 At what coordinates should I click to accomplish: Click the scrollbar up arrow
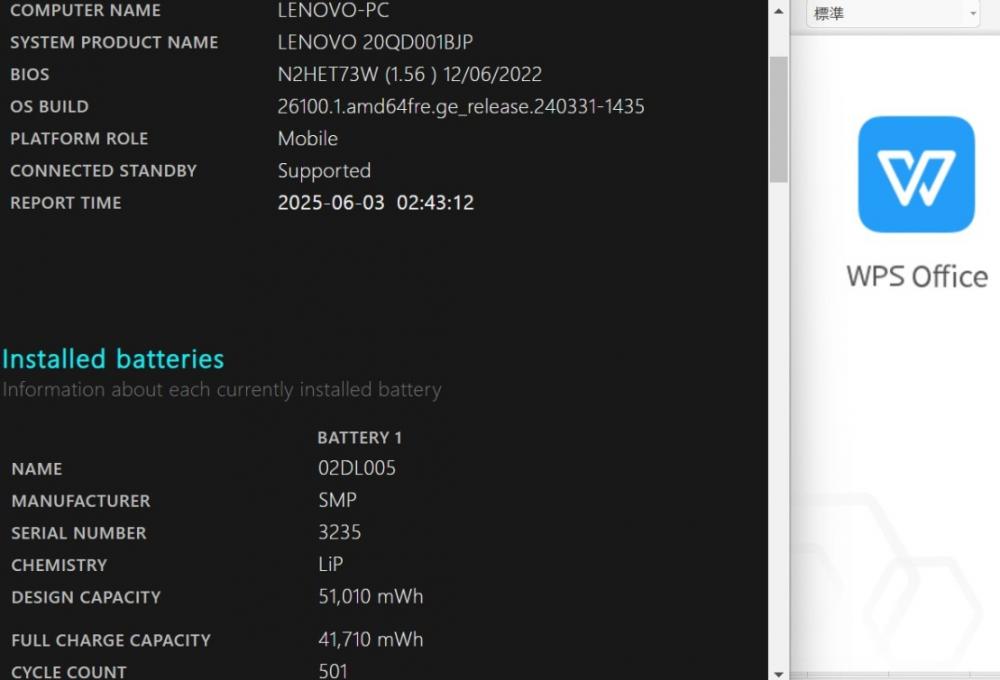[x=779, y=11]
